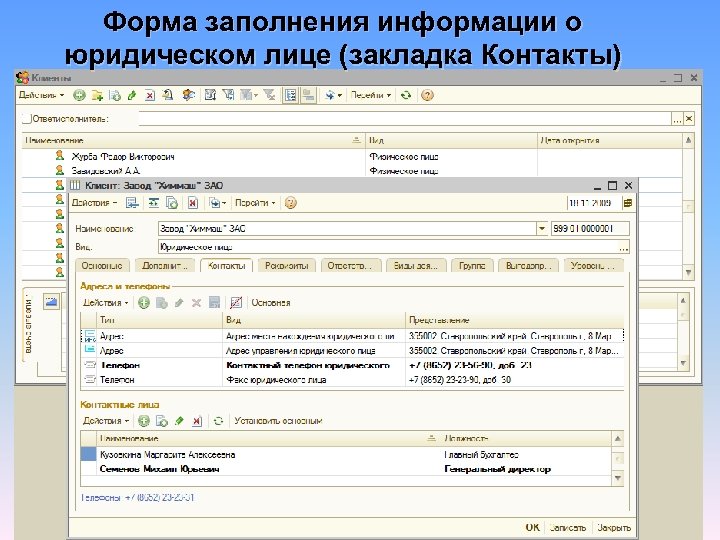Image resolution: width=720 pixels, height=540 pixels.
Task: Refresh the Контактные лица list
Action: [x=219, y=421]
